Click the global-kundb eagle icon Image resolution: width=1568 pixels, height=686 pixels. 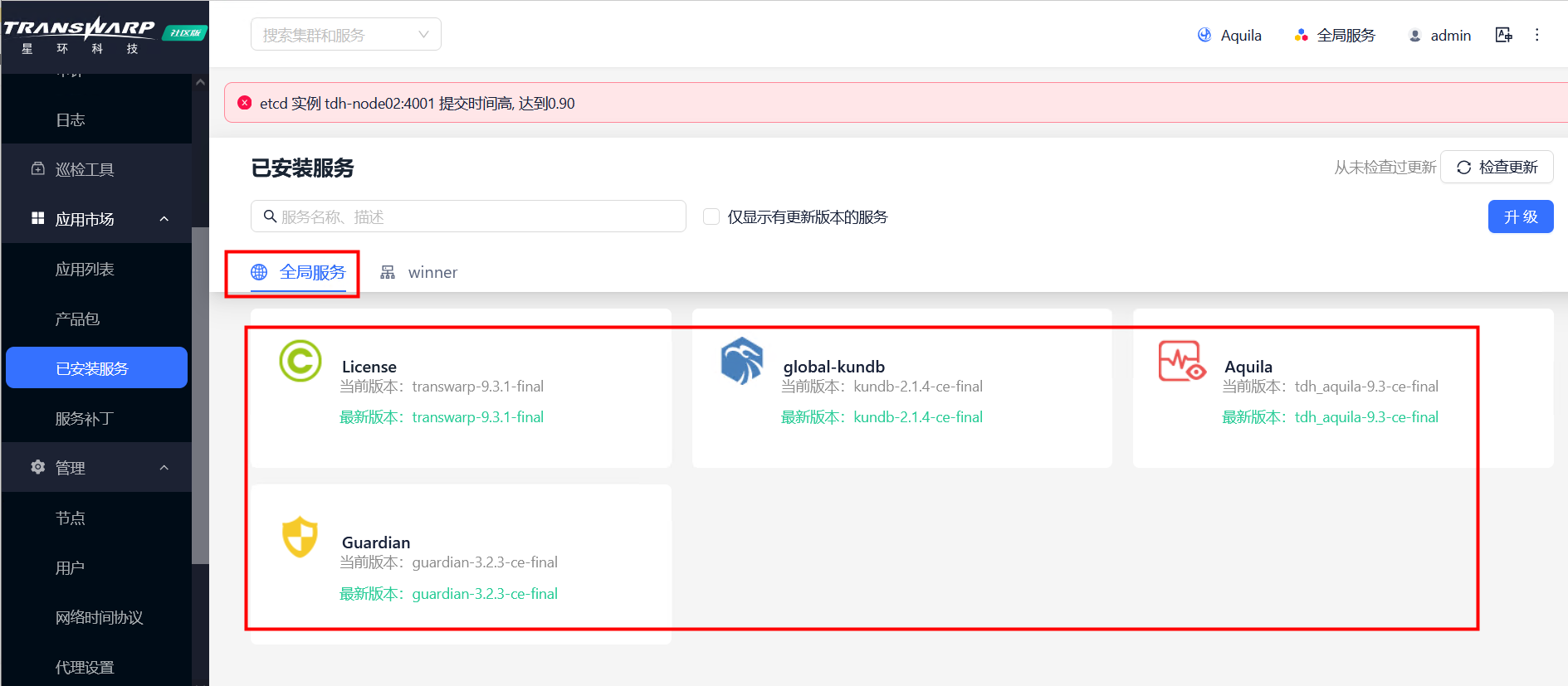(x=742, y=361)
